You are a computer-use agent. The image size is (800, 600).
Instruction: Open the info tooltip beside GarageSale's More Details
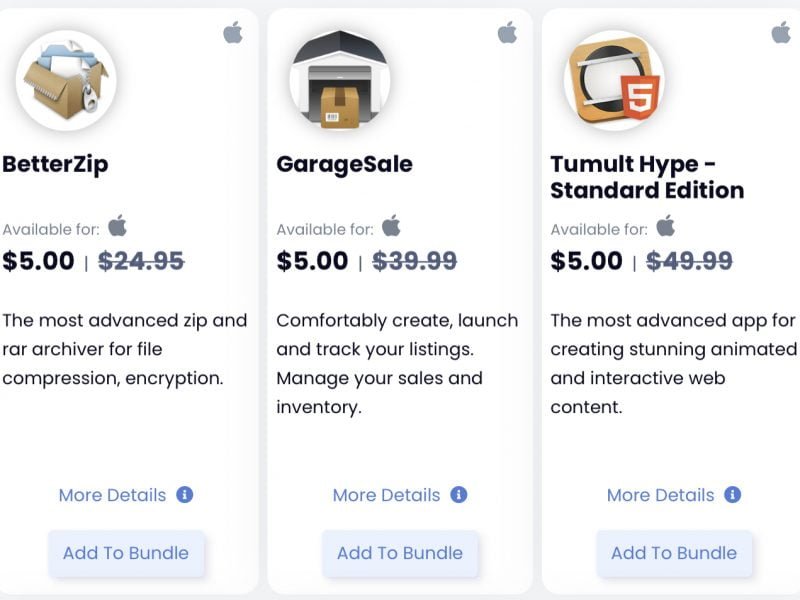point(459,494)
